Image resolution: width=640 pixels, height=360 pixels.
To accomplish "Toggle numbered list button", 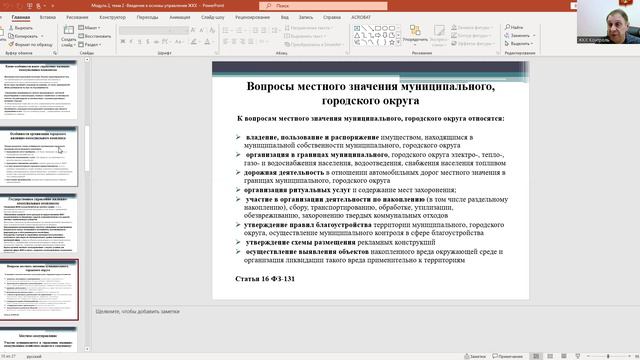I will (x=239, y=31).
